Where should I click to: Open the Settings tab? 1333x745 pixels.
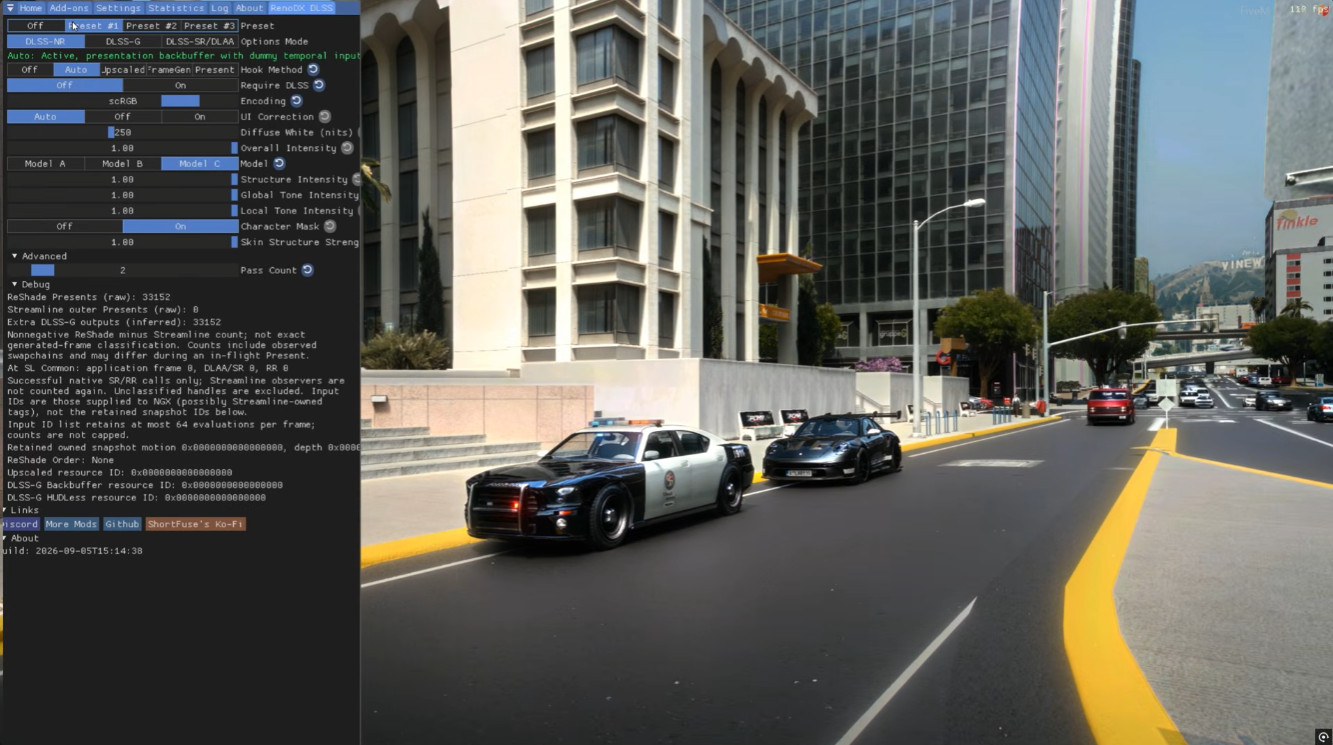(118, 8)
